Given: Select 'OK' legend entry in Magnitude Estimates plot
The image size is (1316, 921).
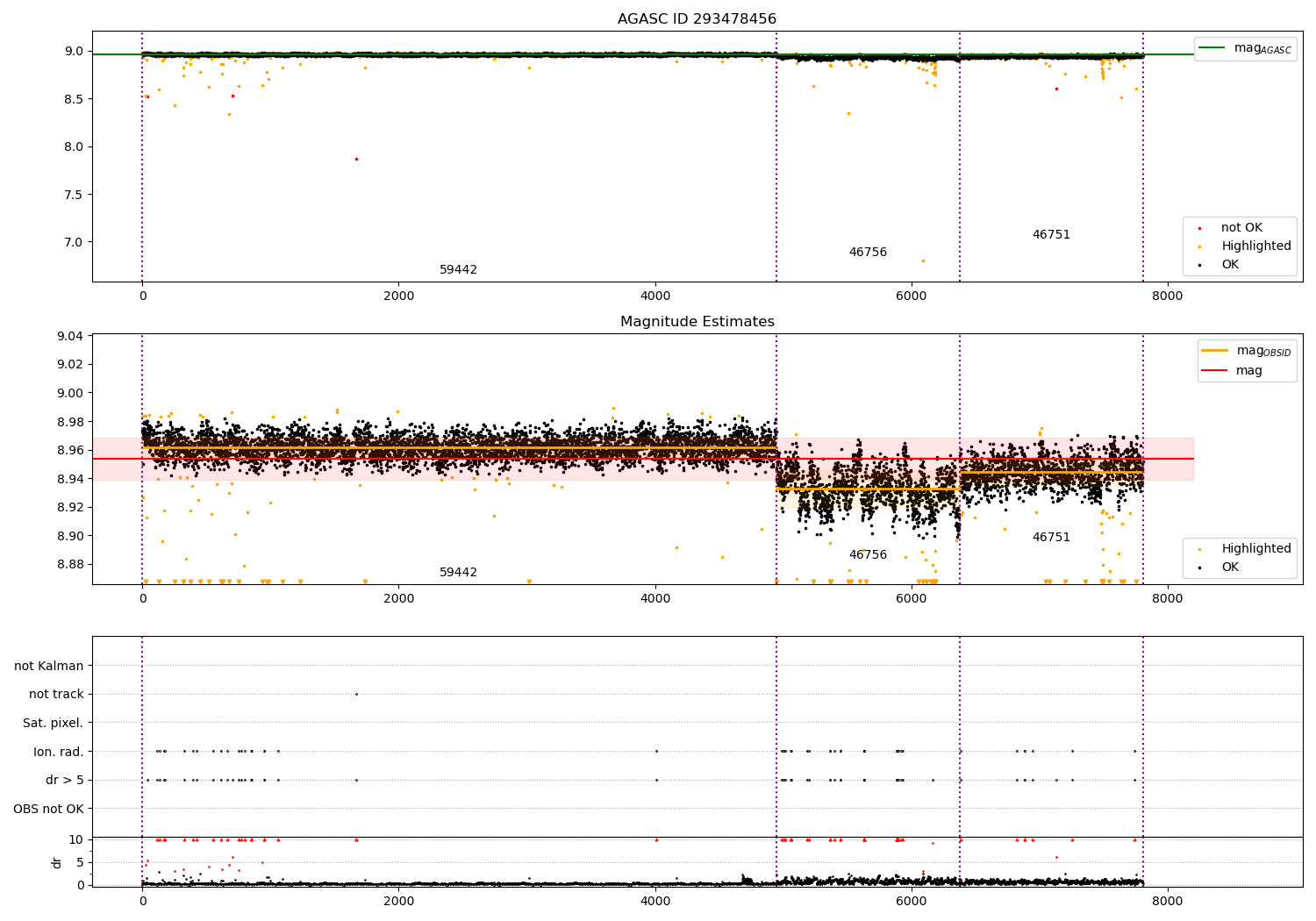Looking at the screenshot, I should point(1230,568).
